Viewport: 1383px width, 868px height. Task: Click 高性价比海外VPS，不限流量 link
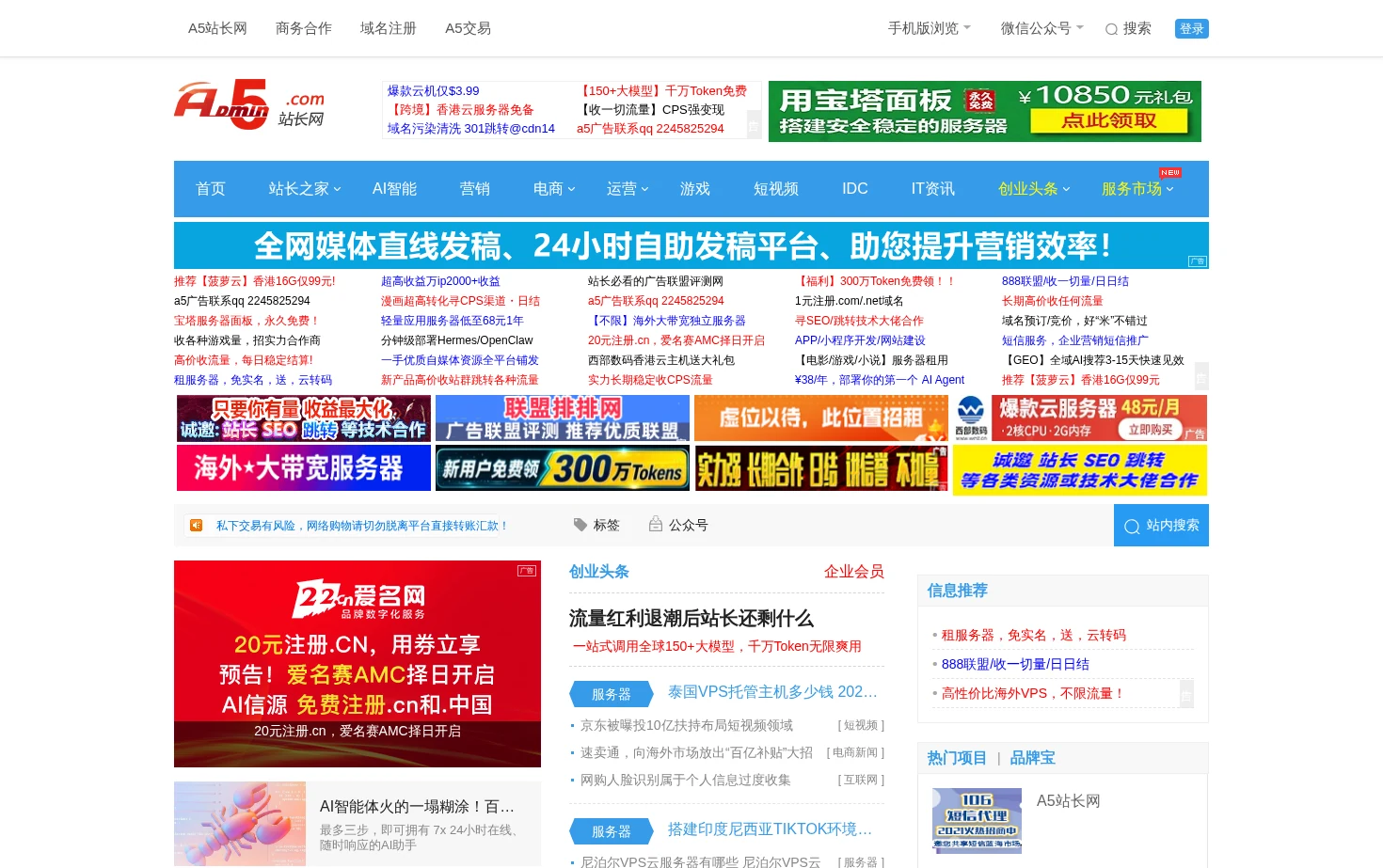click(1033, 694)
